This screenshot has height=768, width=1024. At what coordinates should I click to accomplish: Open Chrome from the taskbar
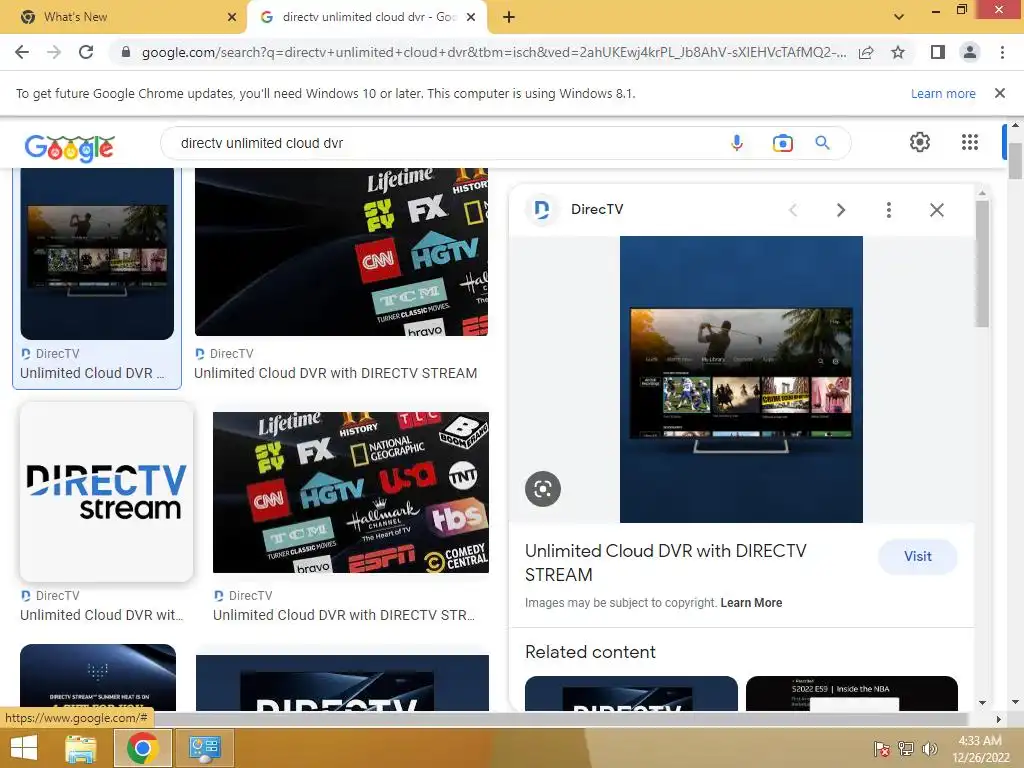coord(143,748)
